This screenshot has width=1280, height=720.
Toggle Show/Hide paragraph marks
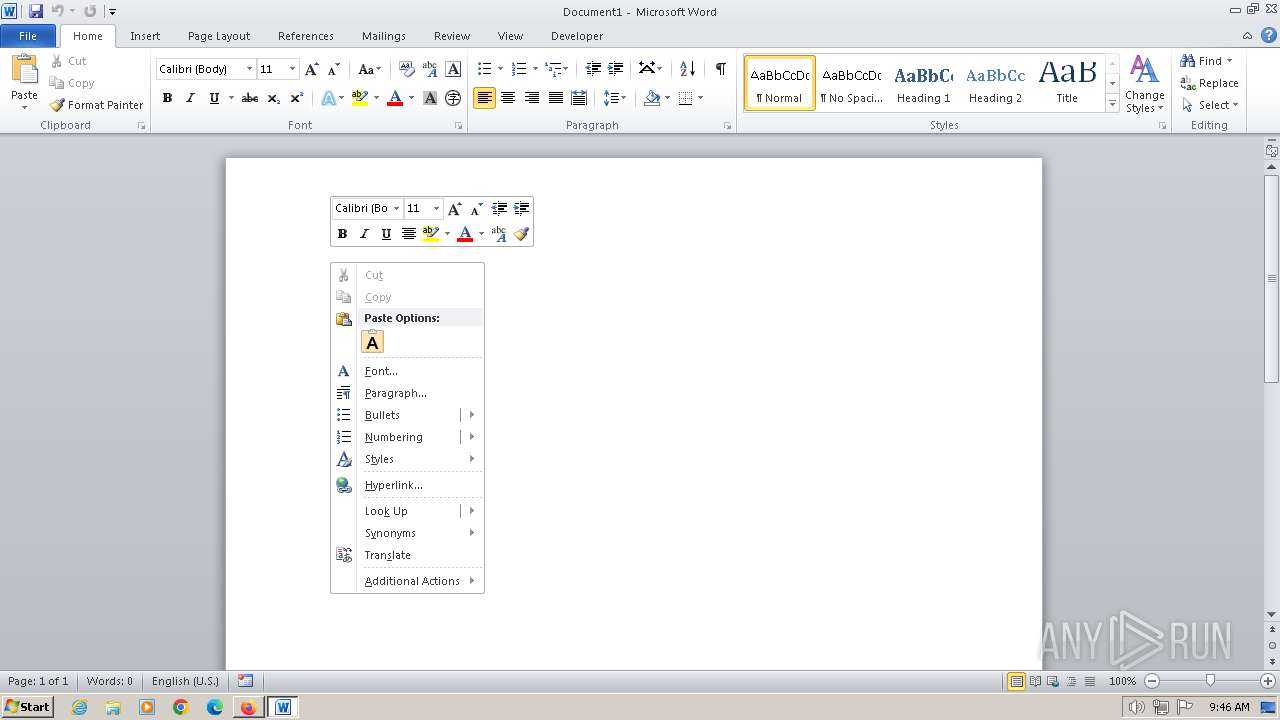(x=720, y=69)
